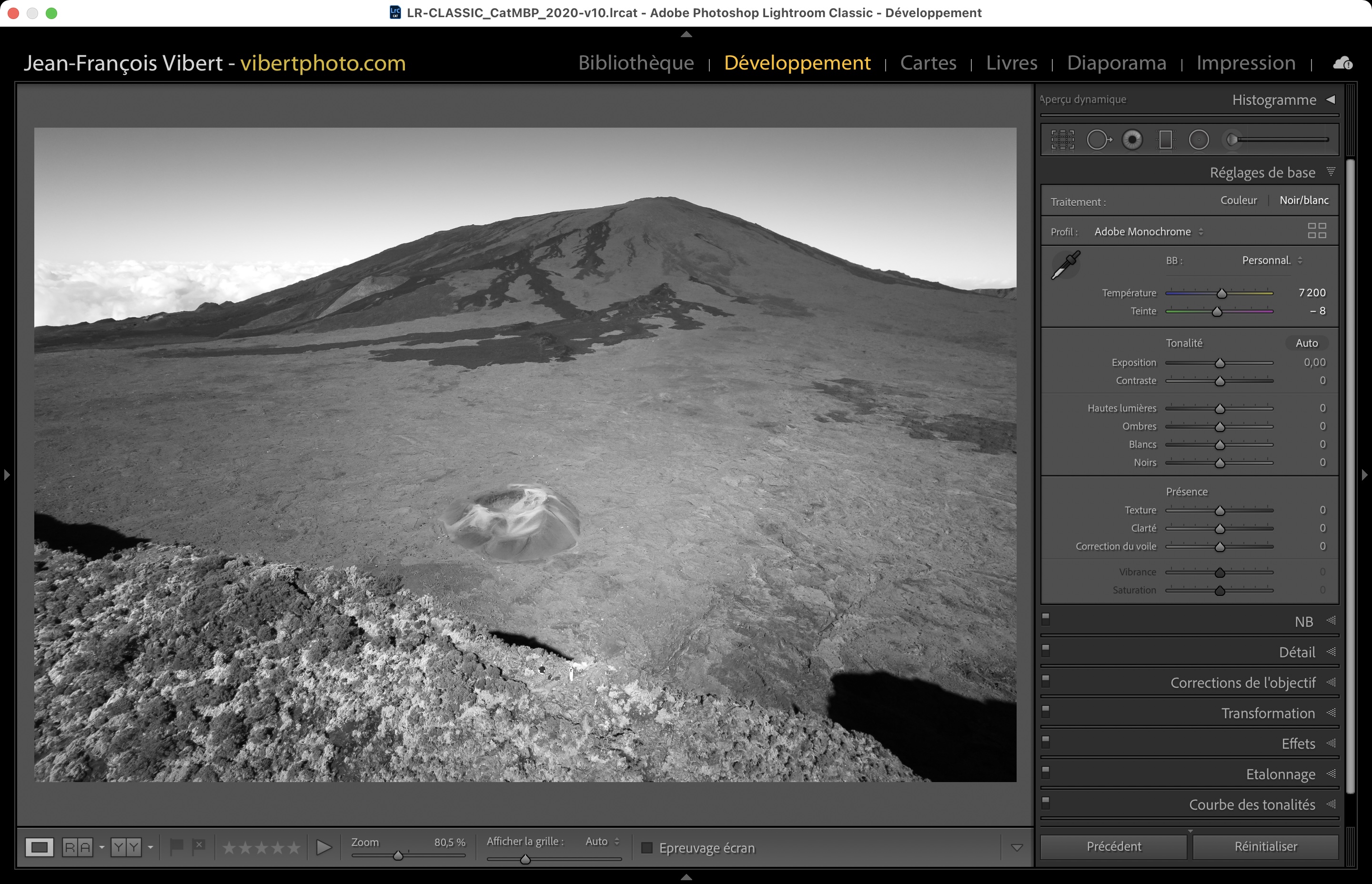
Task: Toggle the Effets panel switch
Action: (1046, 741)
